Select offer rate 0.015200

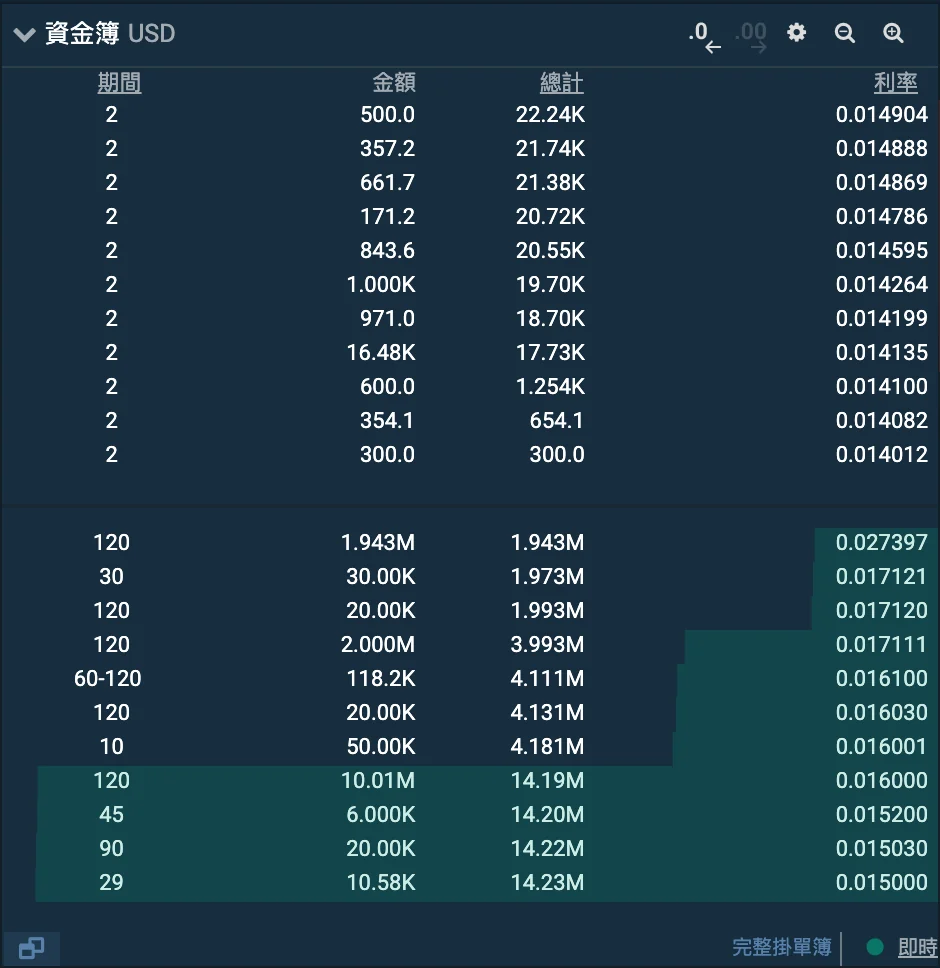[x=881, y=814]
